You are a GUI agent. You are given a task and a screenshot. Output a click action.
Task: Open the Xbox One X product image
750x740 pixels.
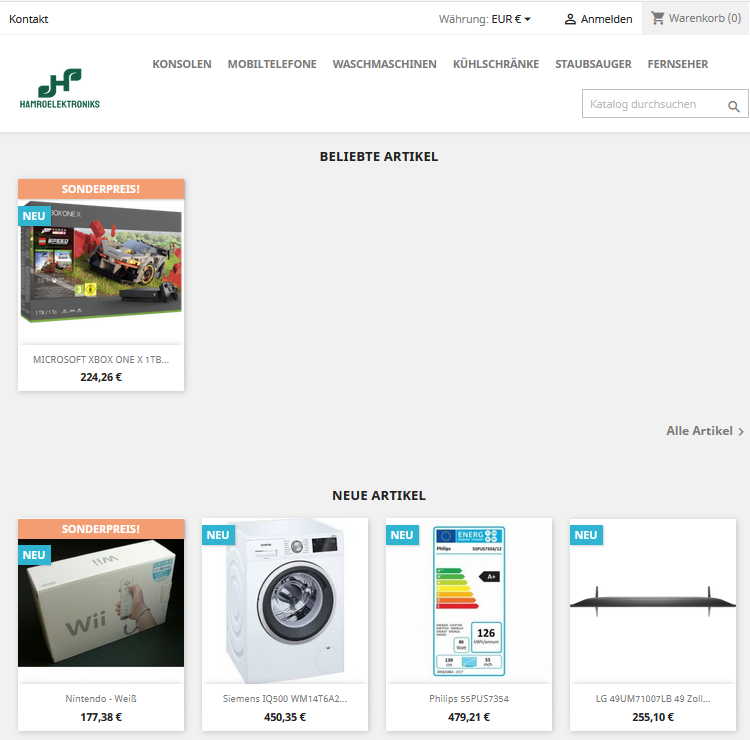[101, 262]
